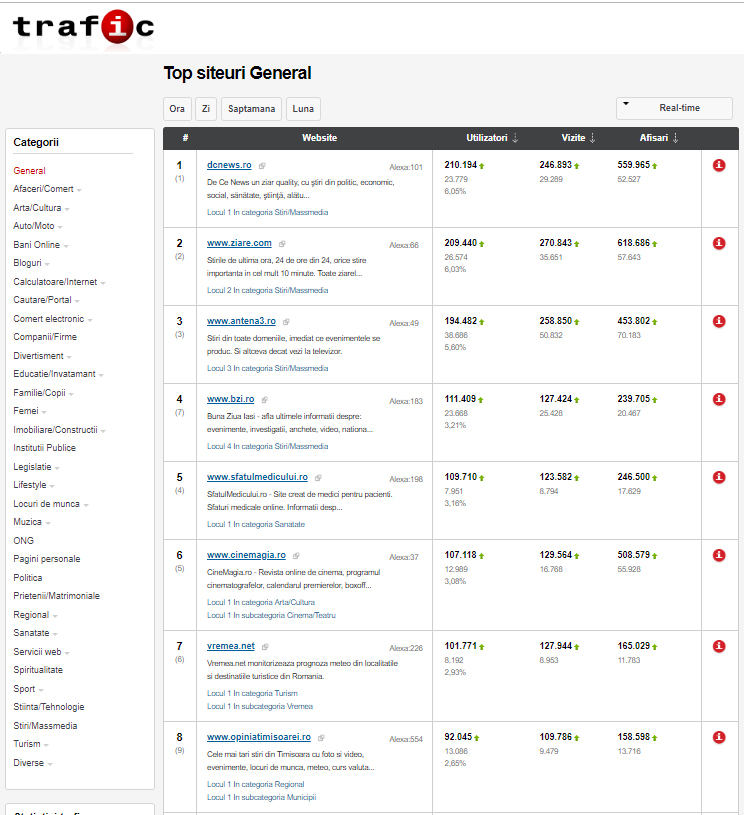
Task: Open the www.sfatulmedicului.ro link
Action: 257,477
